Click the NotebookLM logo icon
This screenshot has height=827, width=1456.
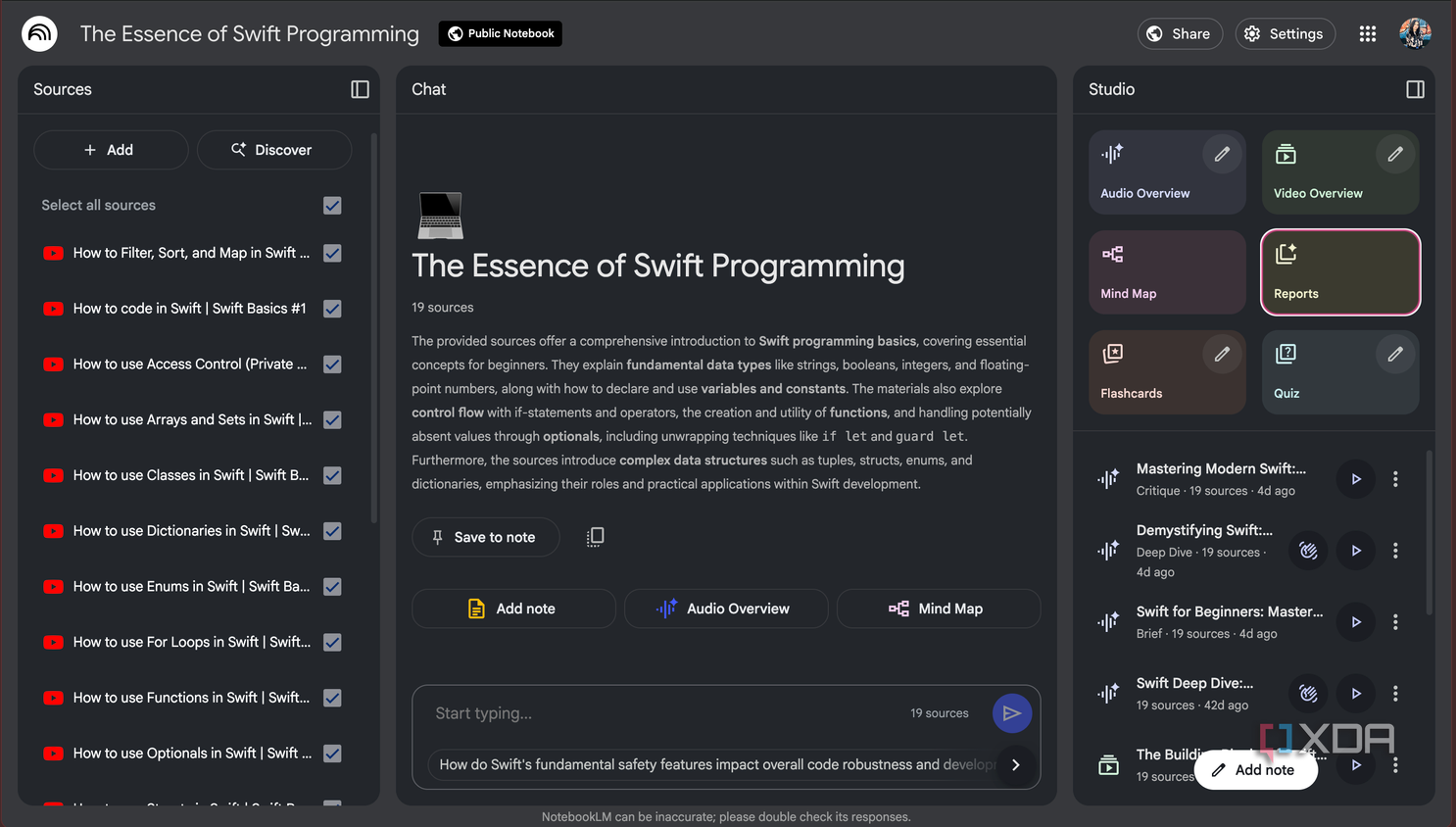(x=39, y=33)
